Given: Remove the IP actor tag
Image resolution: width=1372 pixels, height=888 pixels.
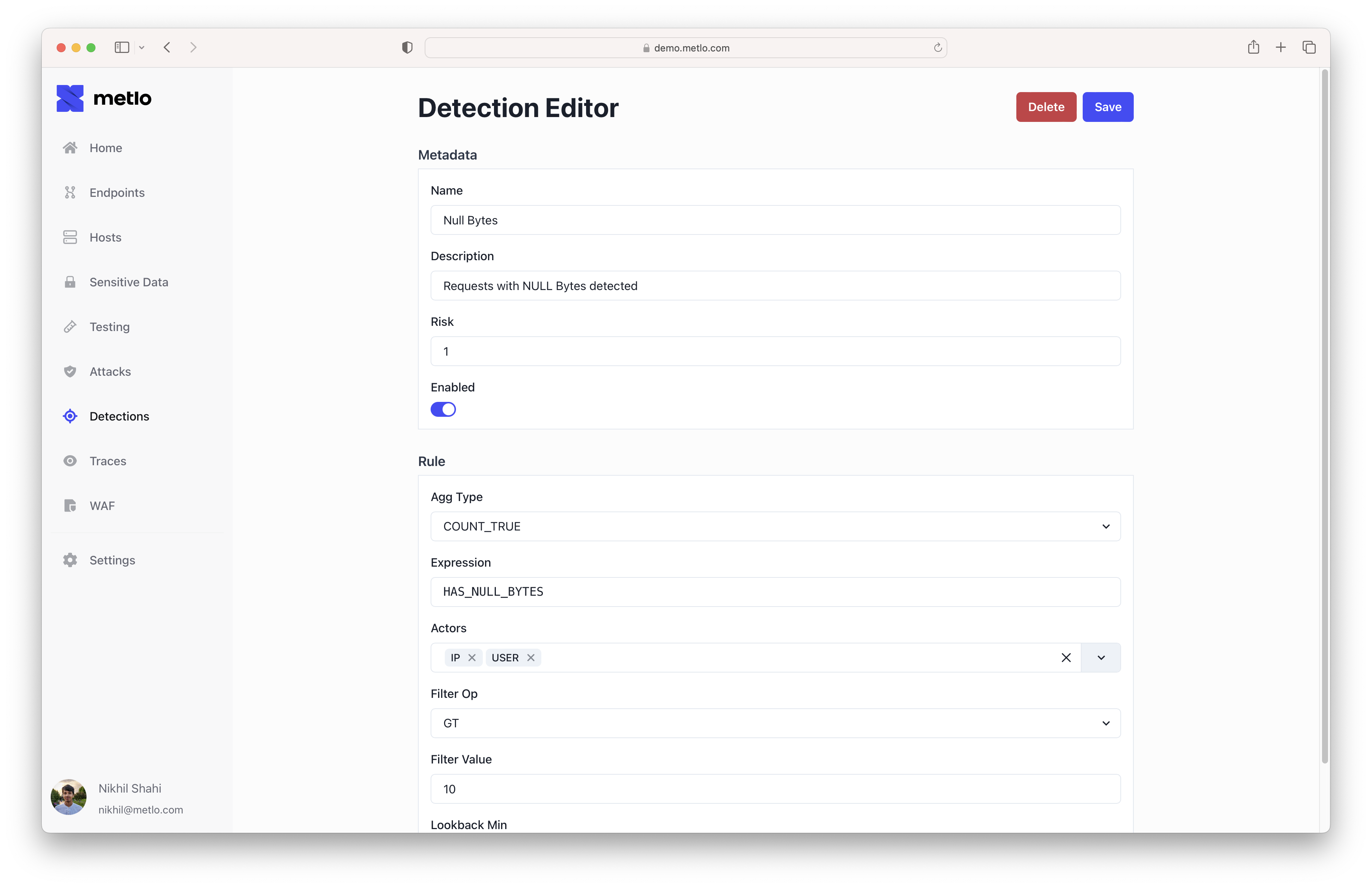Looking at the screenshot, I should click(x=472, y=658).
